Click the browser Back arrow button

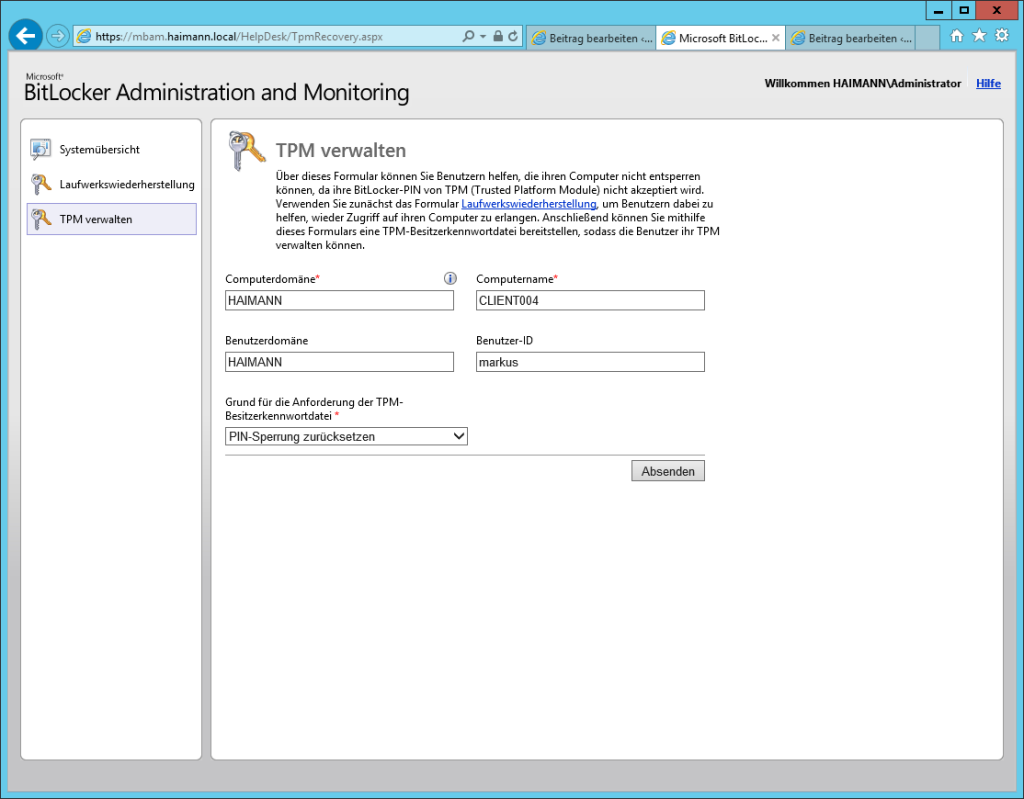click(x=25, y=35)
